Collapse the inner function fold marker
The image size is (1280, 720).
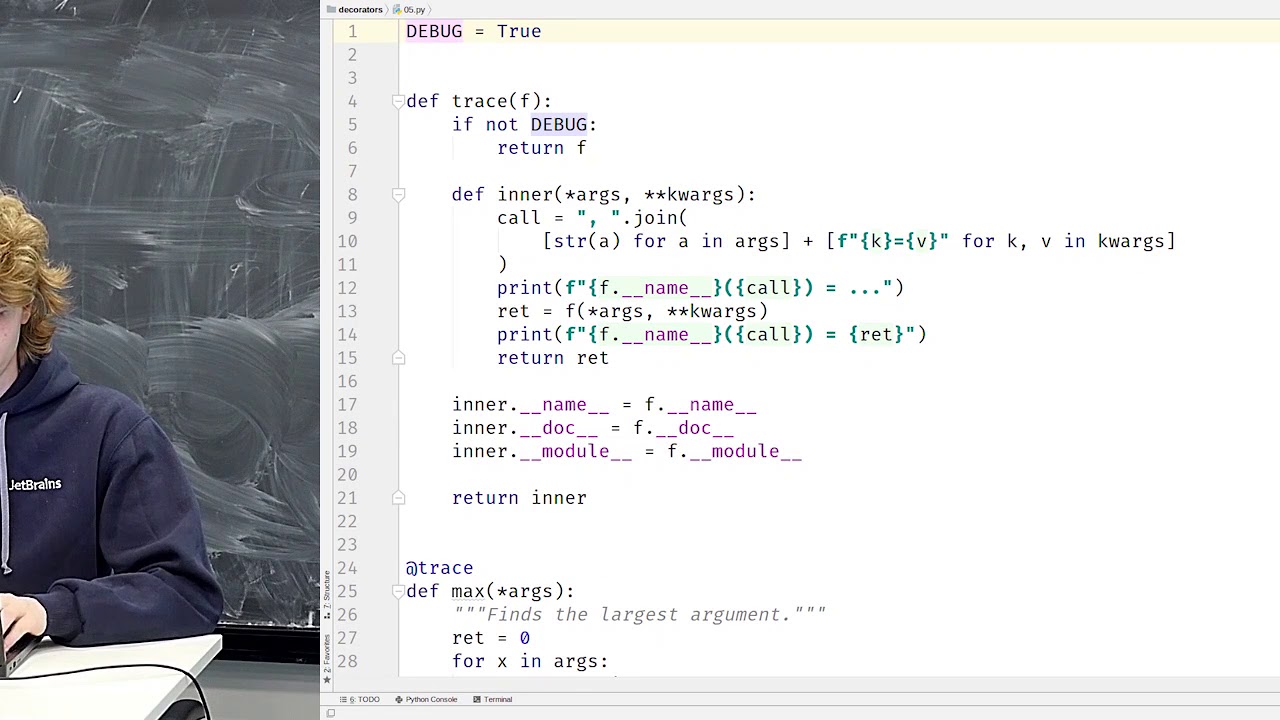coord(398,195)
